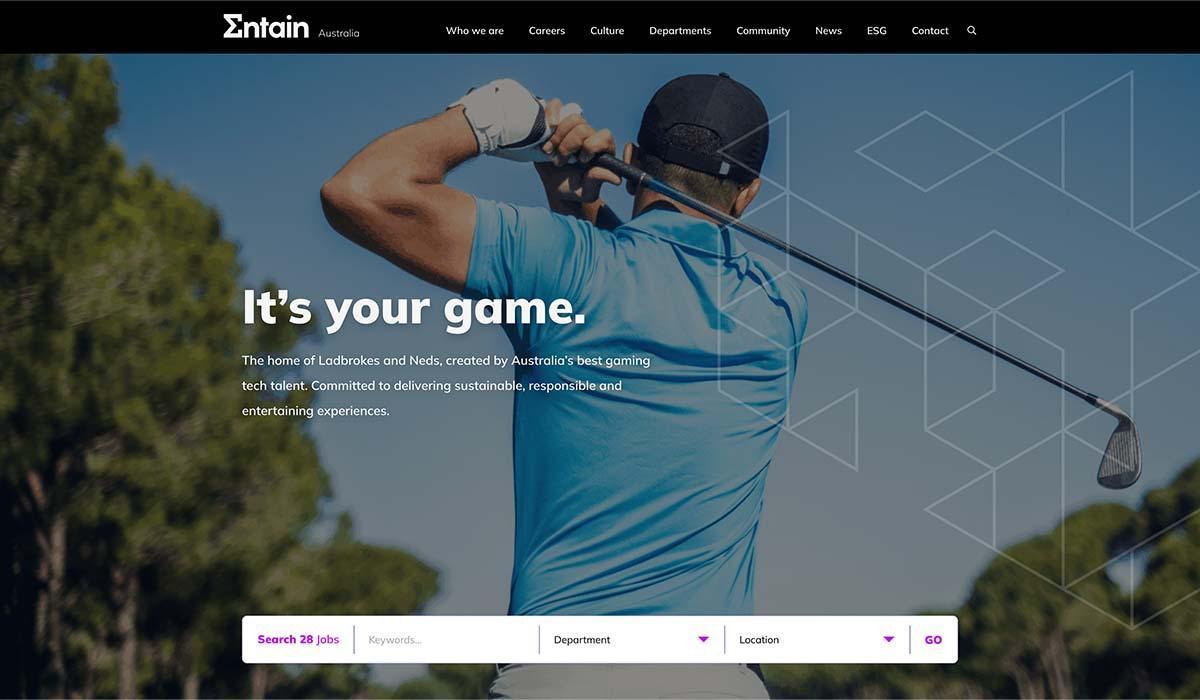Expand the Location dropdown

(x=817, y=640)
